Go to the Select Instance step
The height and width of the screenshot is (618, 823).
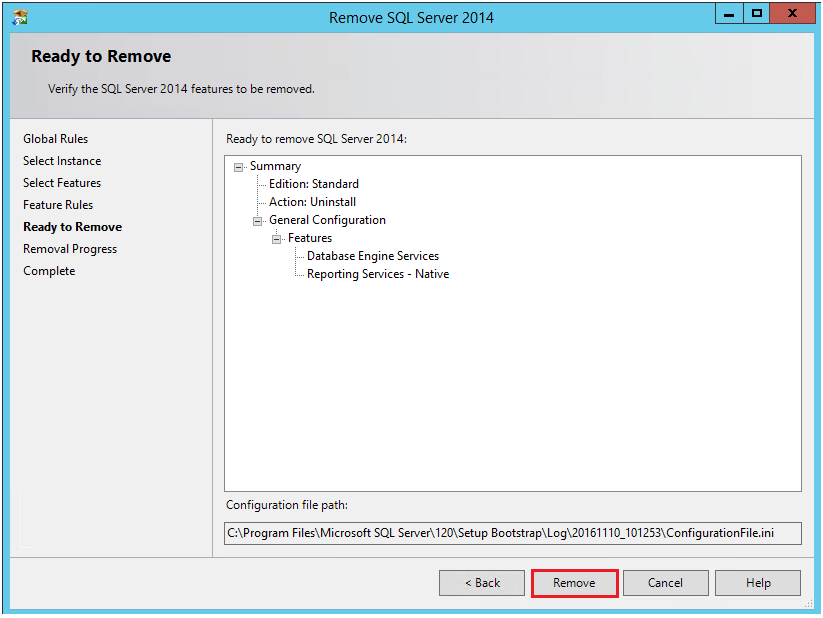coord(62,161)
